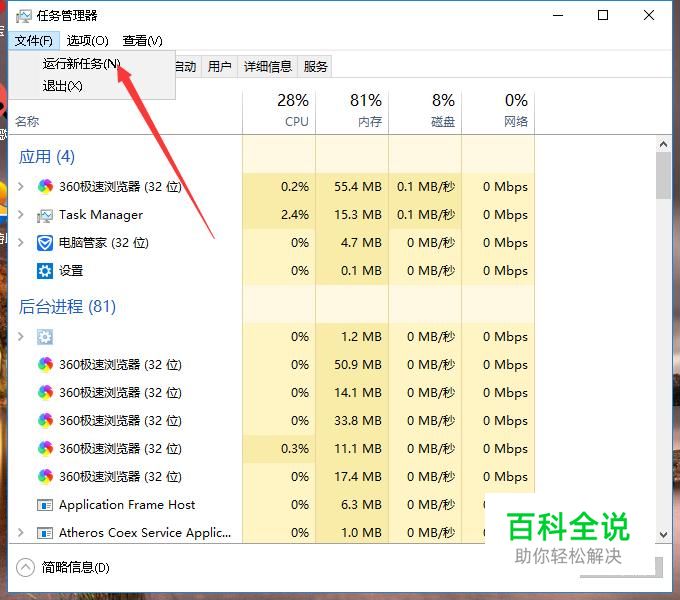
Task: Click the 电脑管家 shield icon
Action: 45,243
